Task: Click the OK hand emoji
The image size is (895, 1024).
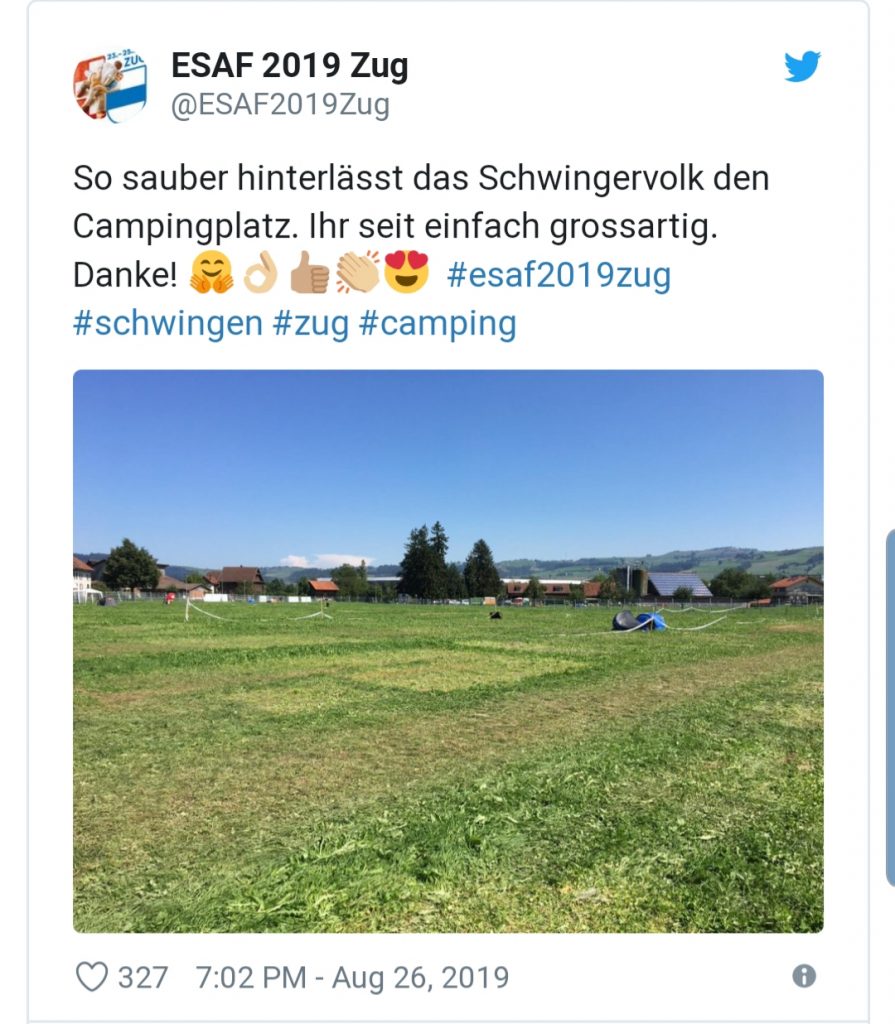Action: [x=261, y=272]
